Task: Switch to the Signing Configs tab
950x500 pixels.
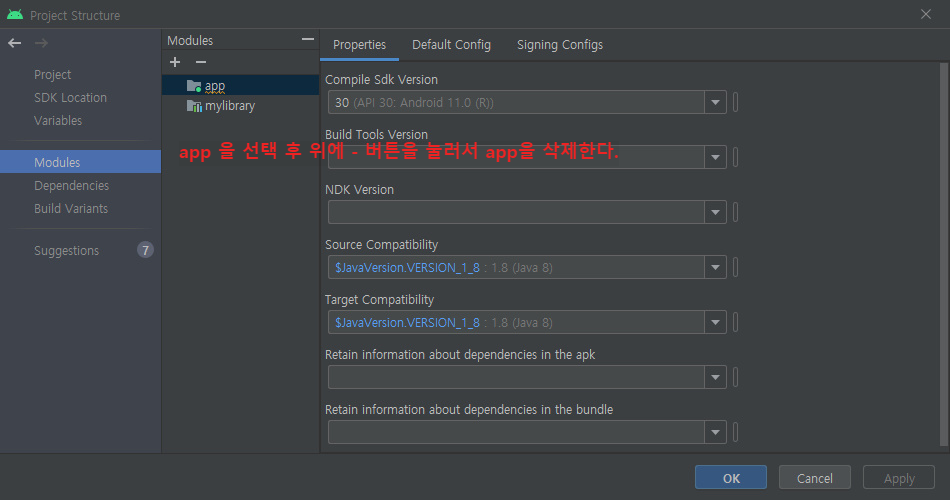Action: pyautogui.click(x=560, y=45)
